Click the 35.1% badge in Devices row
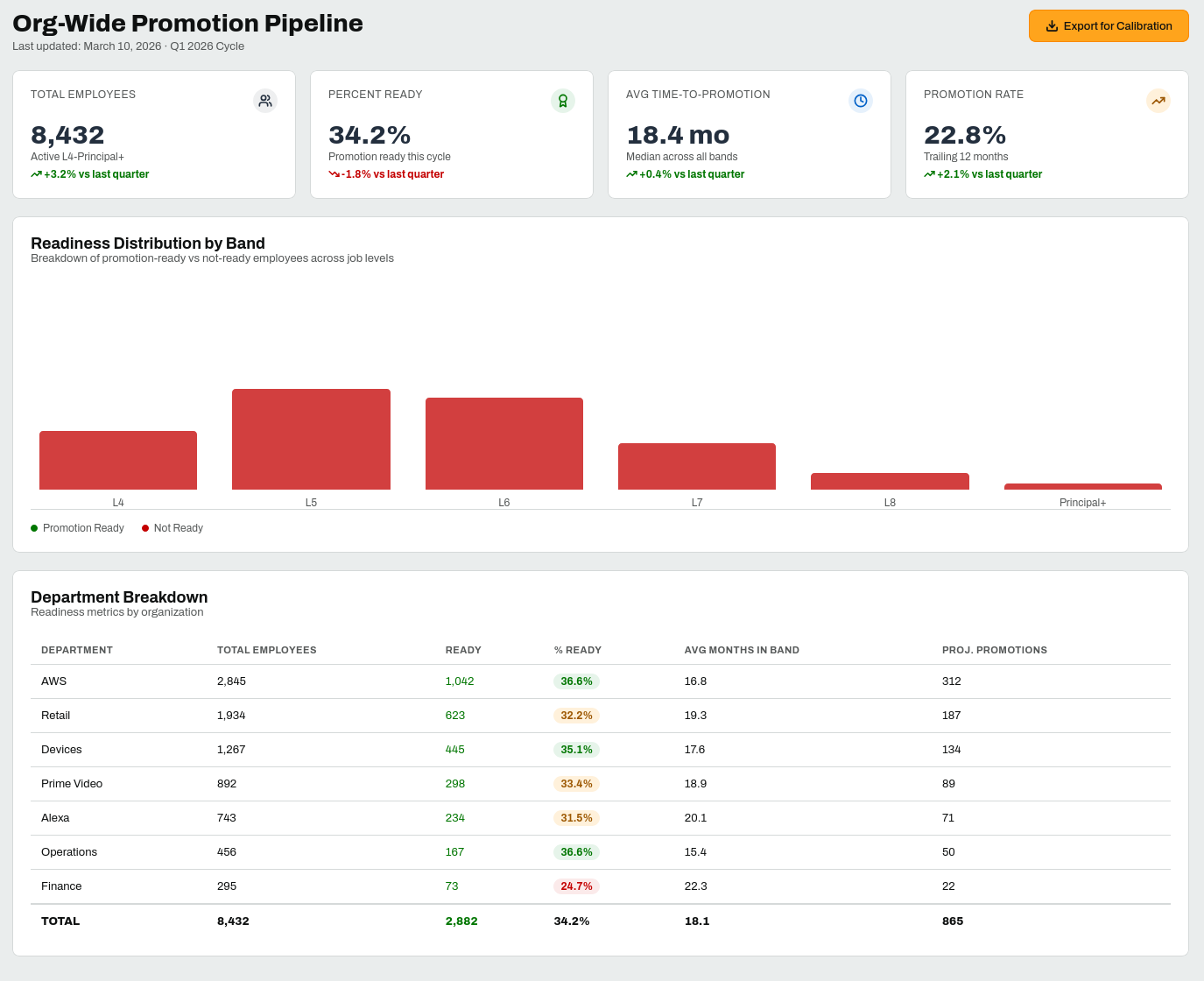 coord(576,750)
